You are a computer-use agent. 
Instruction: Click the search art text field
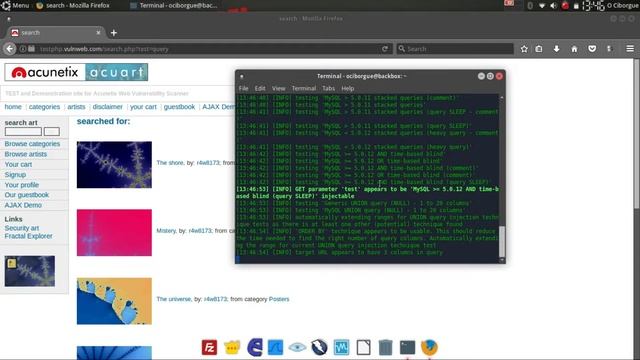coord(23,131)
